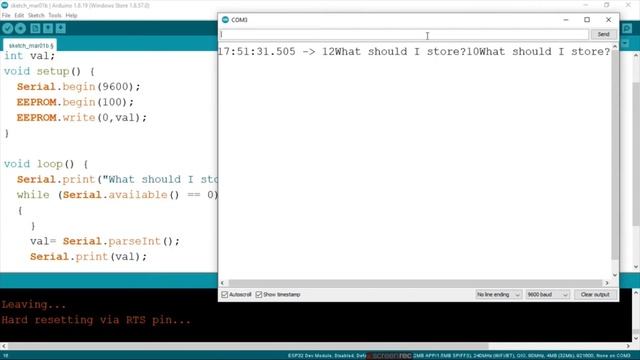Click the Upload sketch arrow icon
Image resolution: width=640 pixels, height=360 pixels.
click(20, 28)
